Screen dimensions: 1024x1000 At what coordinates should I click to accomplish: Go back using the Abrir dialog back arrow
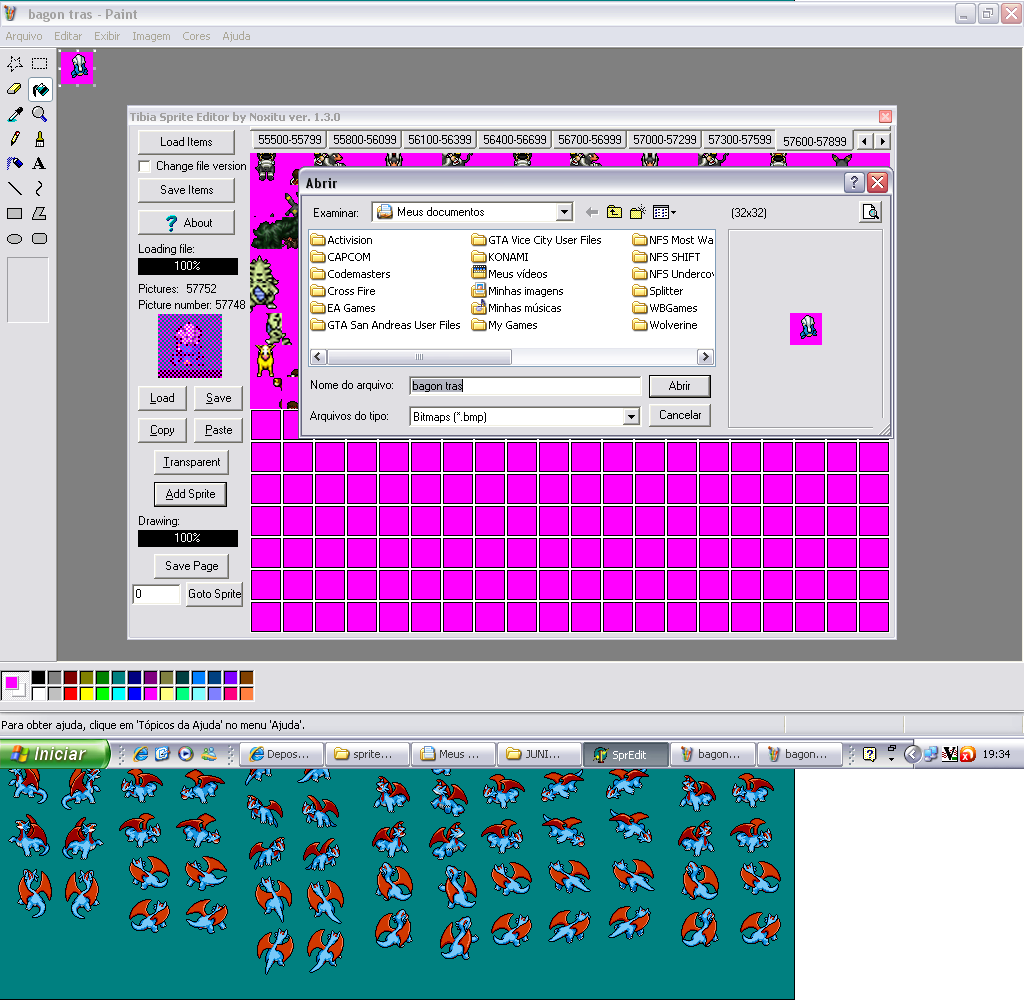click(592, 212)
